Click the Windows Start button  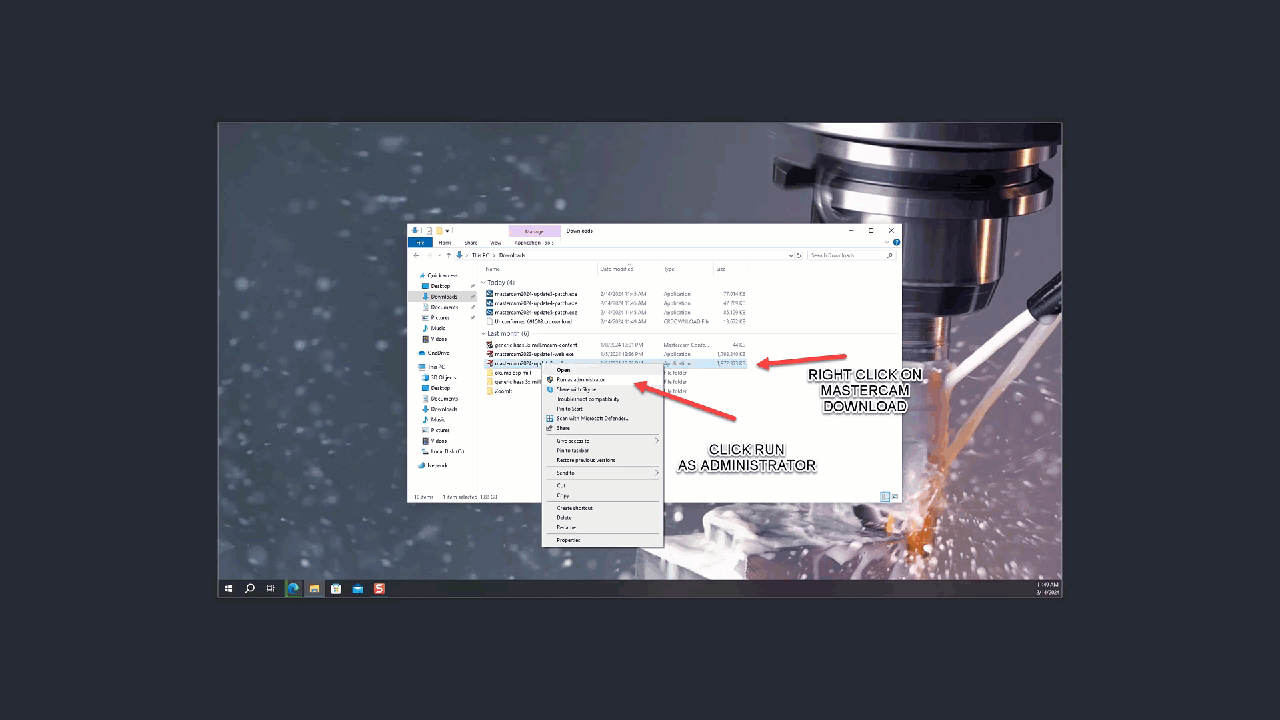click(x=228, y=588)
